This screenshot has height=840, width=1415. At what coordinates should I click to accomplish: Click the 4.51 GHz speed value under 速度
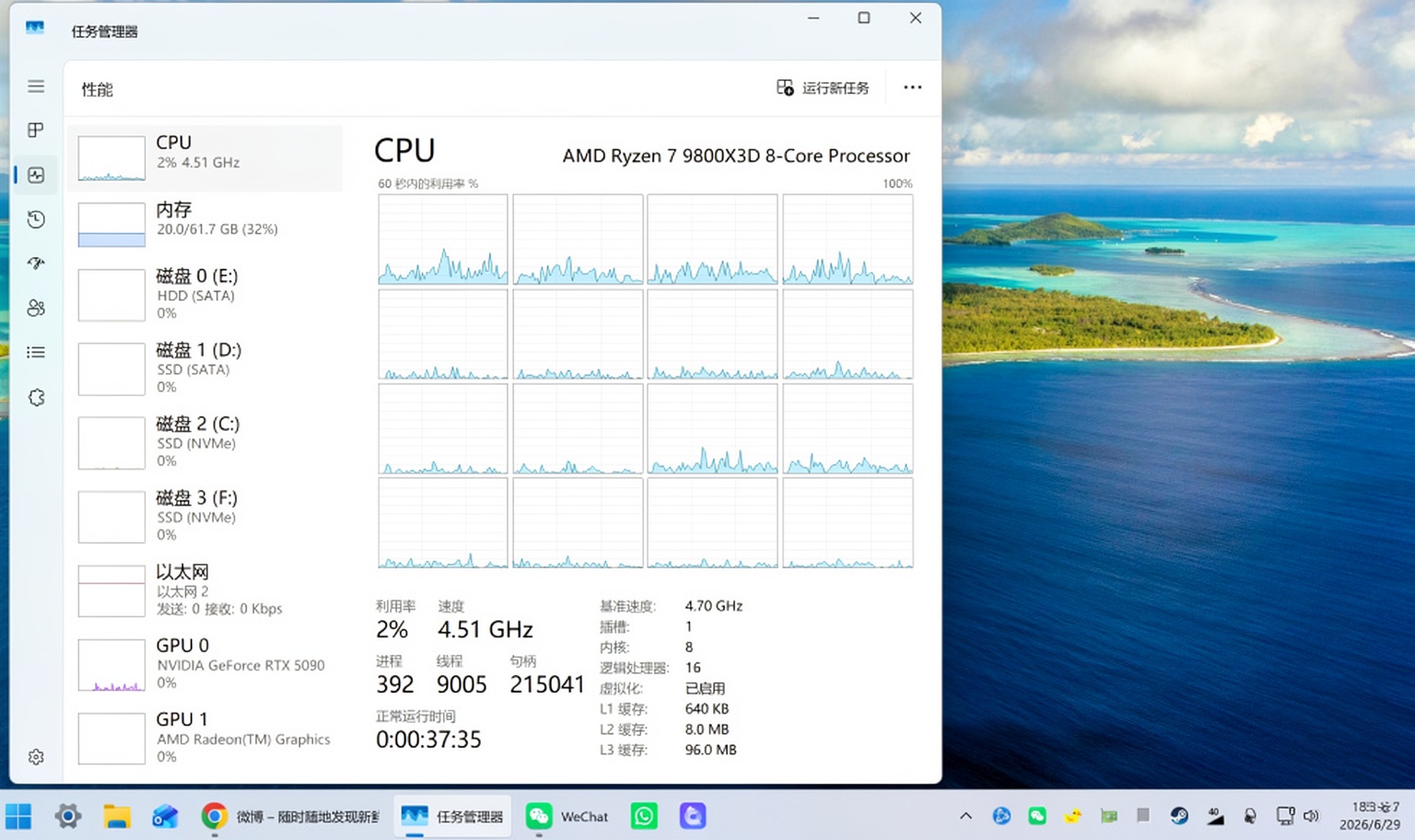click(485, 629)
